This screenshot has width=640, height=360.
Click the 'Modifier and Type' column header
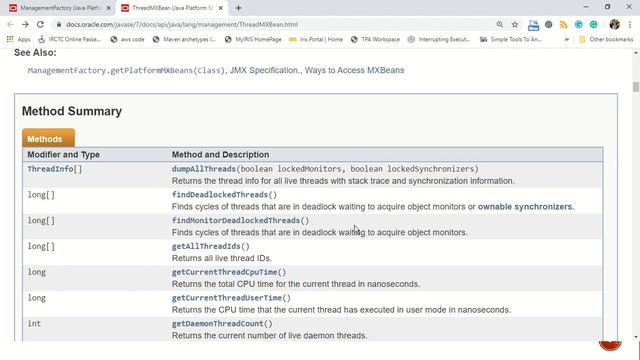tap(63, 155)
